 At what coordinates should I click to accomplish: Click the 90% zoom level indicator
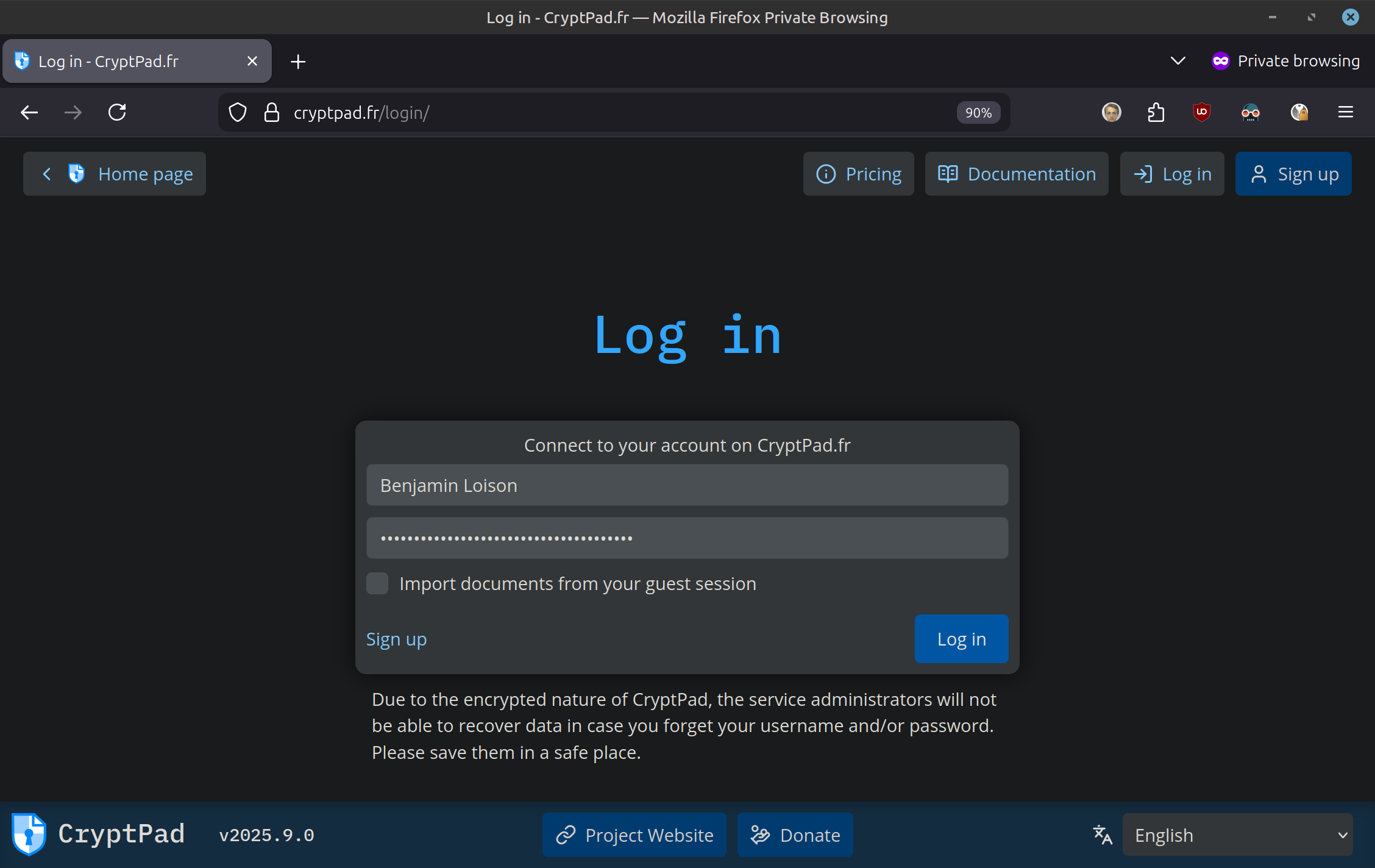[x=978, y=113]
